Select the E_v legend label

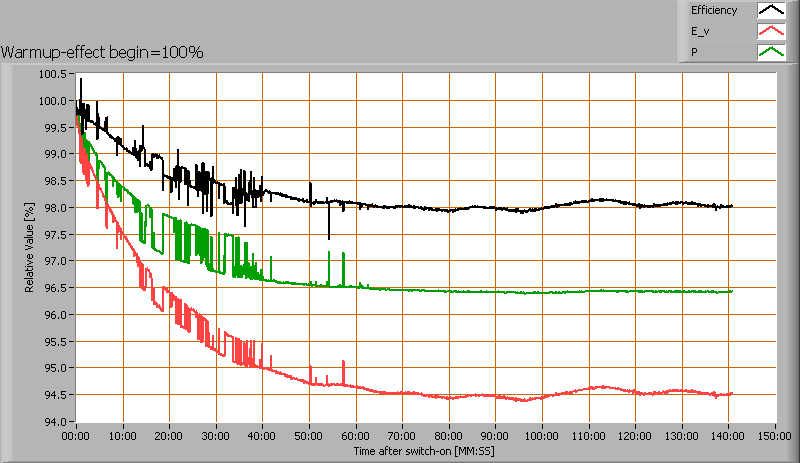[x=700, y=31]
